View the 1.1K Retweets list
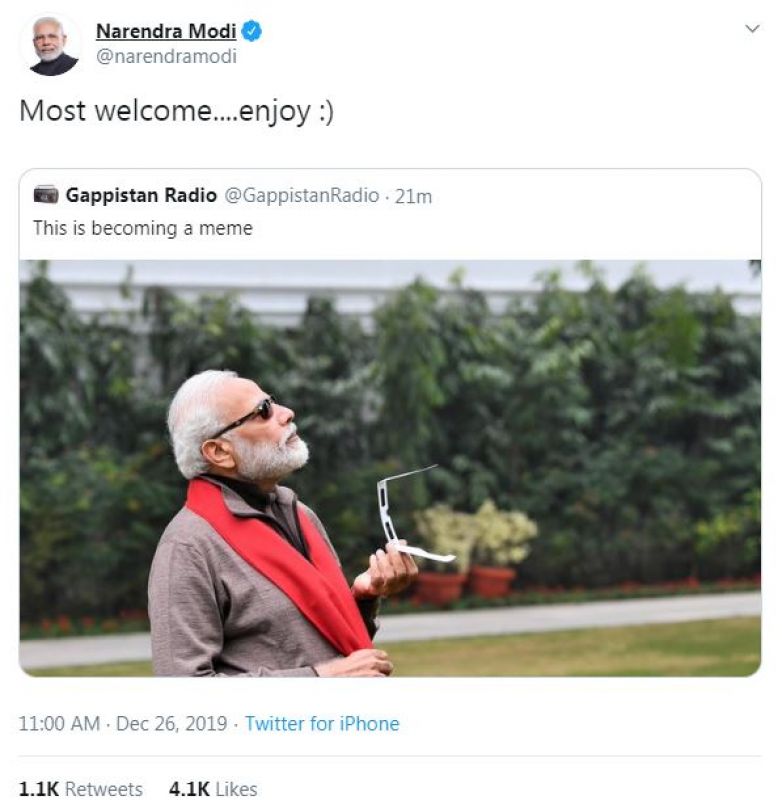Screen dimensions: 782x800 coord(81,789)
